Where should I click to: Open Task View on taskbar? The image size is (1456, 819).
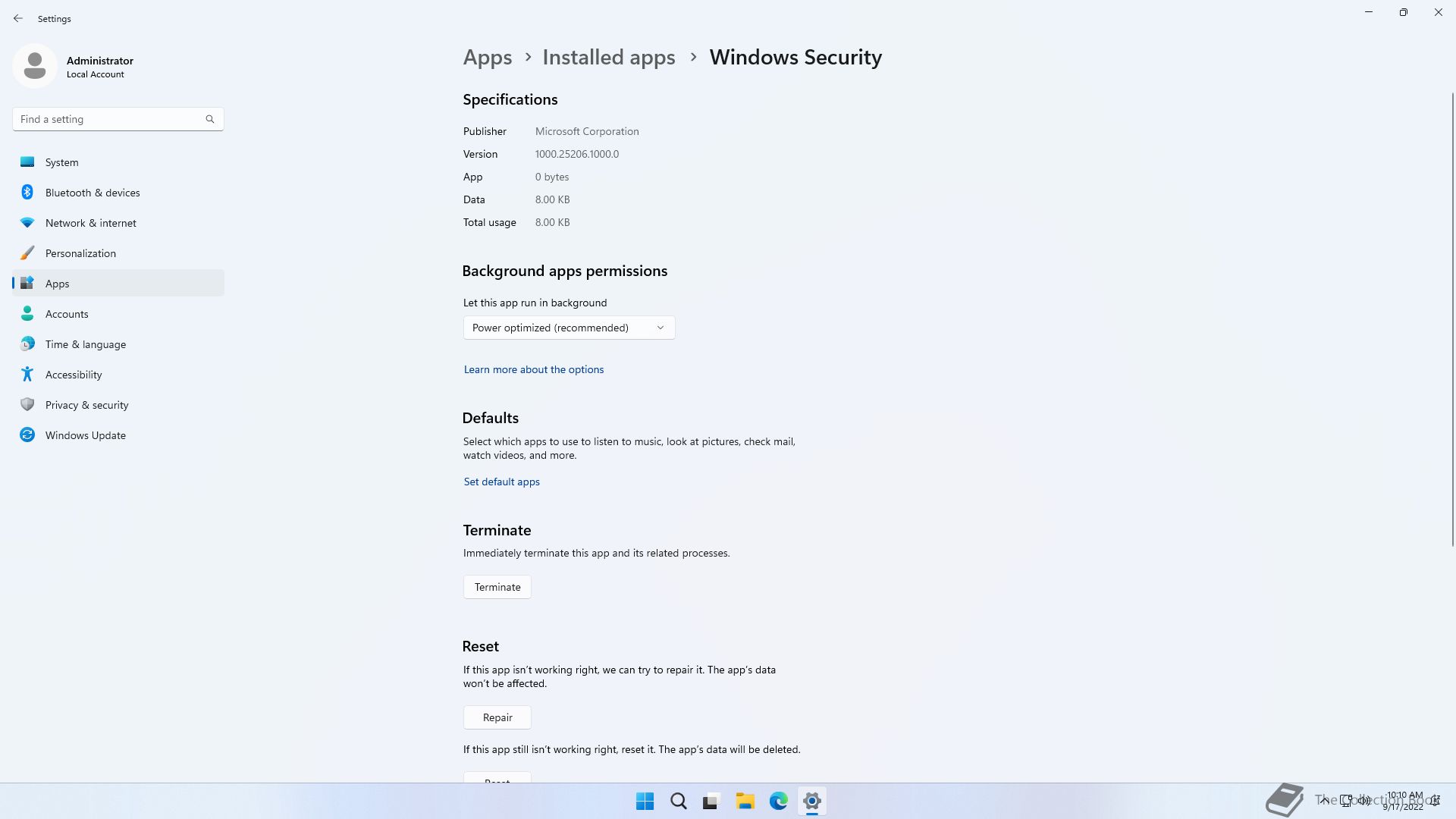tap(711, 801)
